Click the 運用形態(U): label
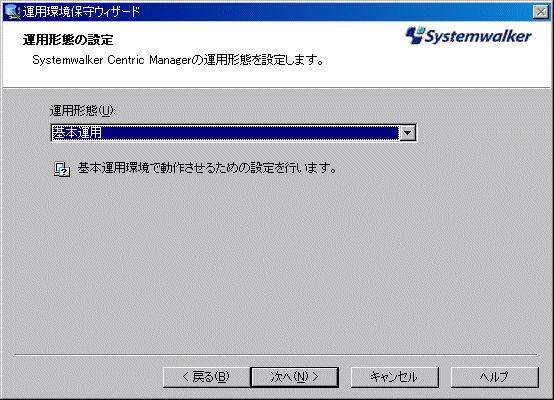Image resolution: width=554 pixels, height=400 pixels. pos(82,111)
